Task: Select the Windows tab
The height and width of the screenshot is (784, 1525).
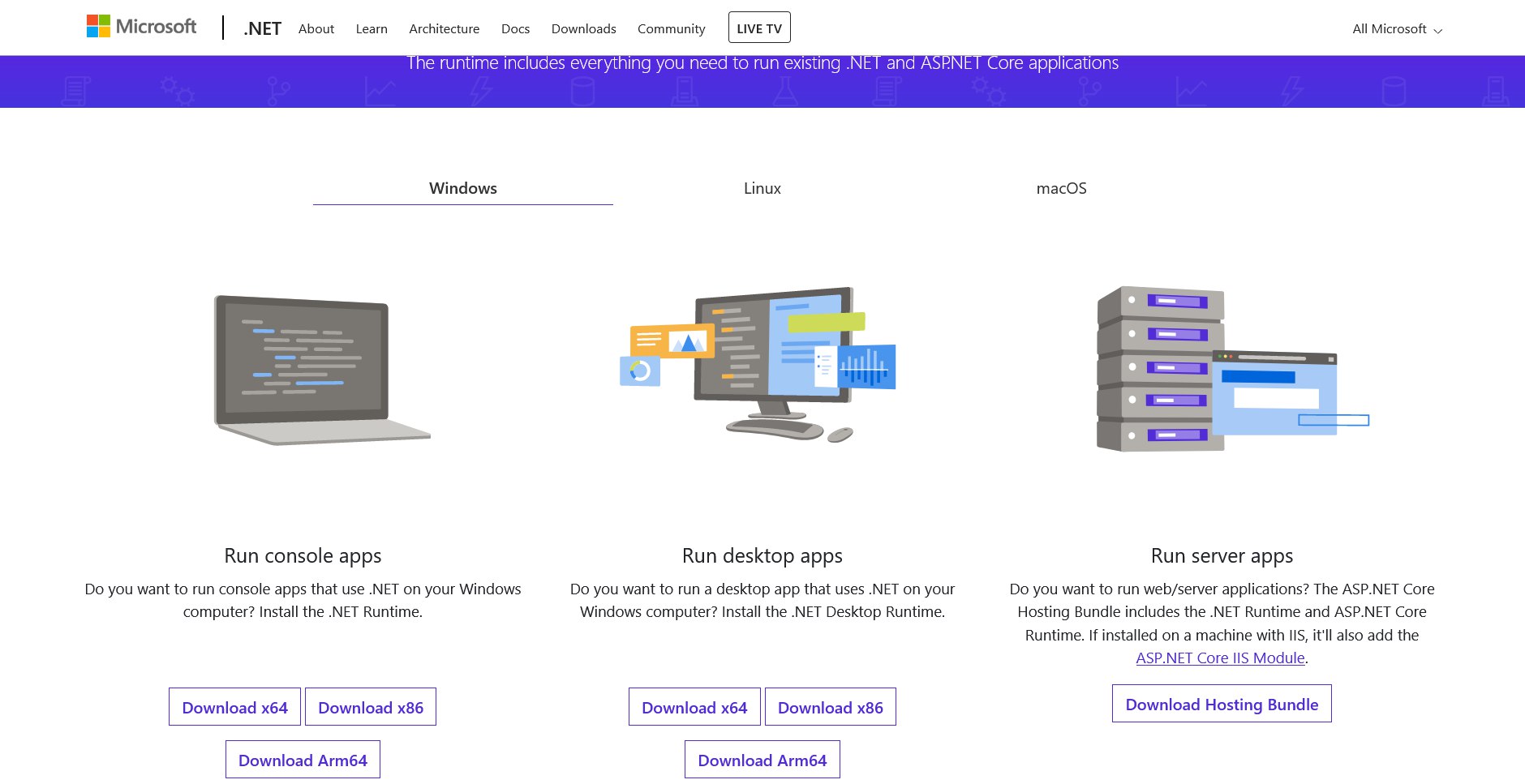Action: [463, 188]
